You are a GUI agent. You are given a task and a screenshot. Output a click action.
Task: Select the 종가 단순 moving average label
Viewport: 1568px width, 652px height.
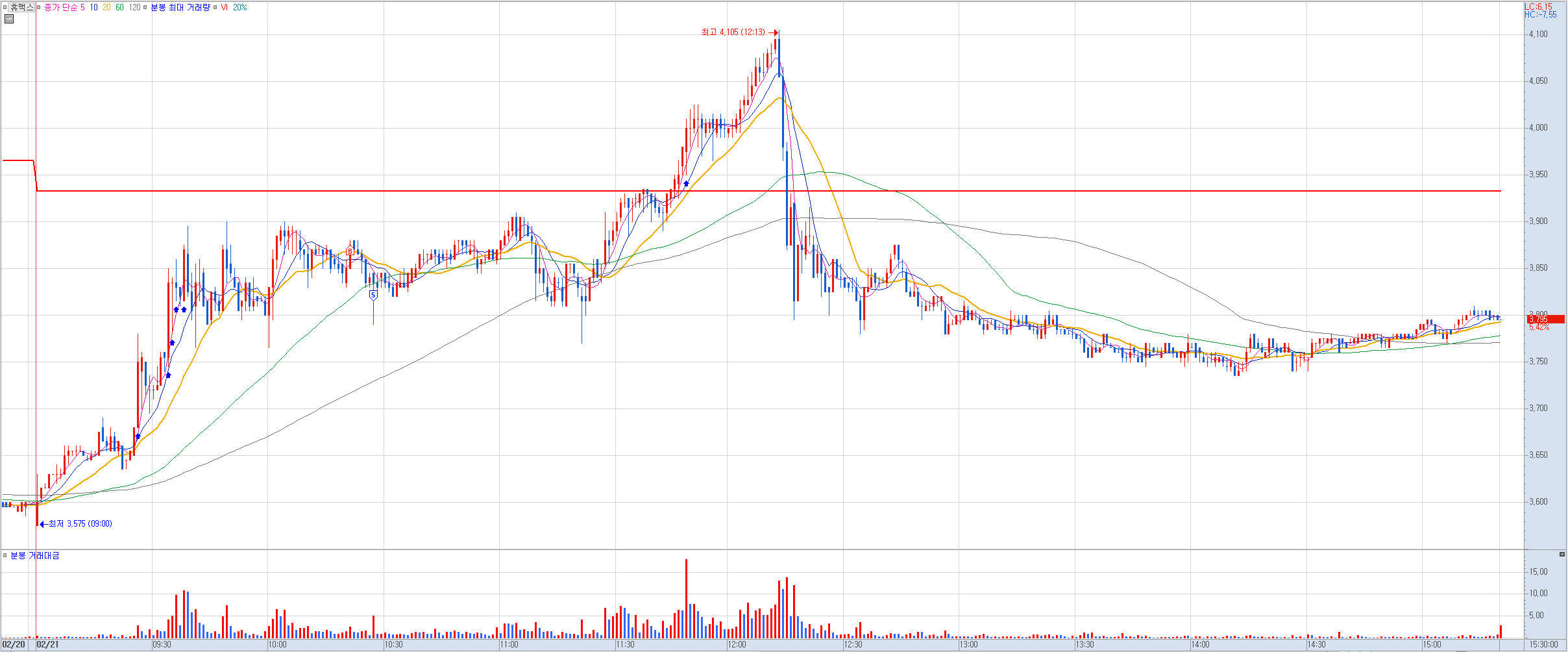61,7
